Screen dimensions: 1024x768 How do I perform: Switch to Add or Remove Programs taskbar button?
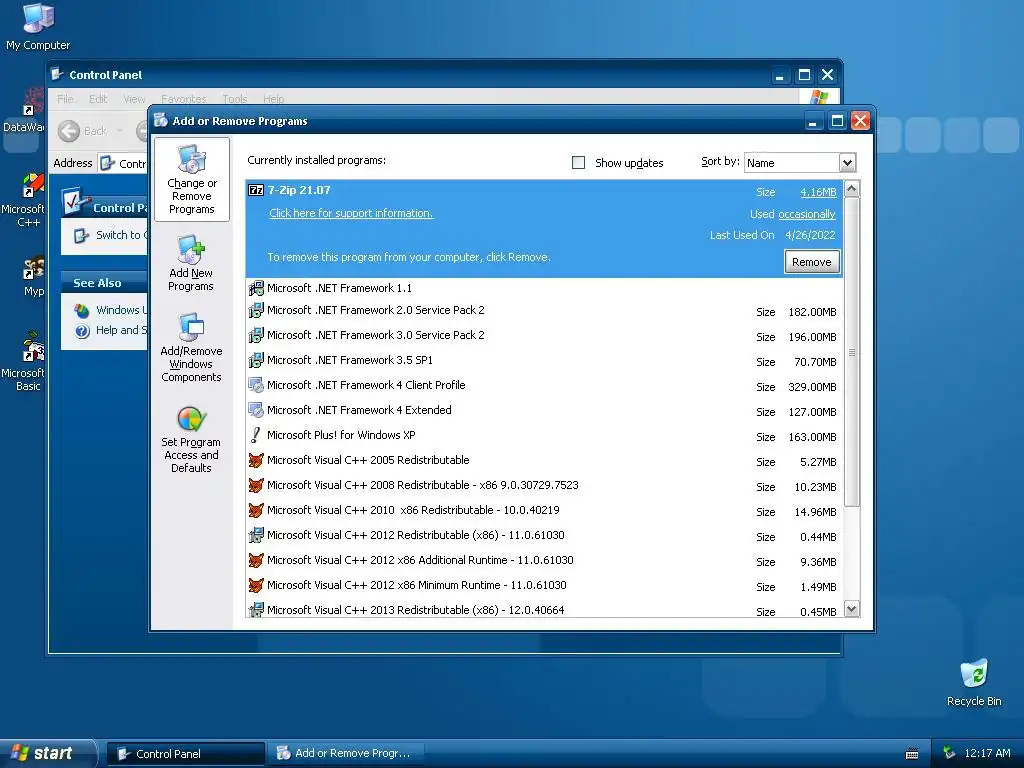345,754
